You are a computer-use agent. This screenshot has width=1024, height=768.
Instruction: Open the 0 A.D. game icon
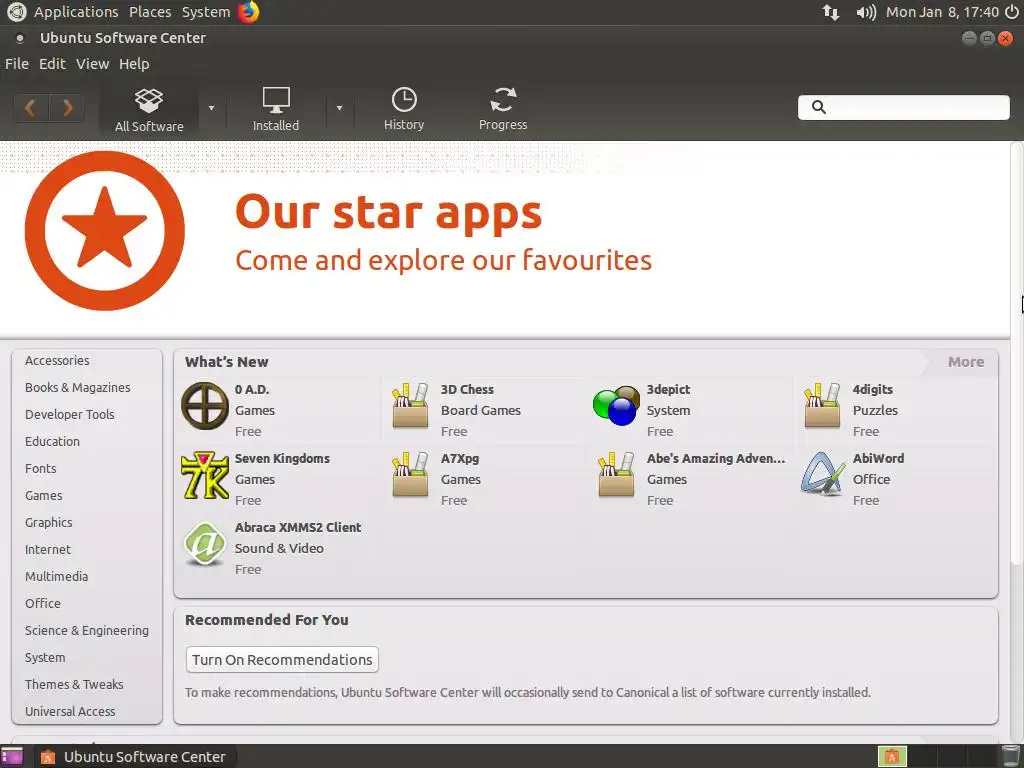point(204,406)
